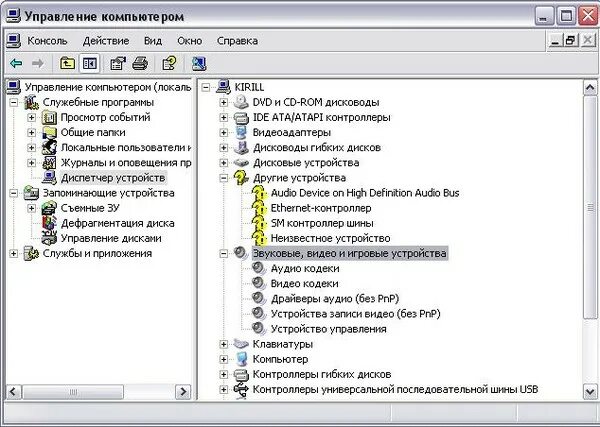The height and width of the screenshot is (427, 600).
Task: Click the Контроллеры гибких дисков icon
Action: 241,374
